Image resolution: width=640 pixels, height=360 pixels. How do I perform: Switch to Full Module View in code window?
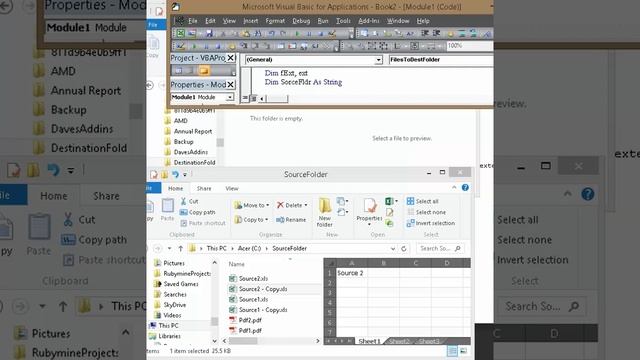pos(253,98)
